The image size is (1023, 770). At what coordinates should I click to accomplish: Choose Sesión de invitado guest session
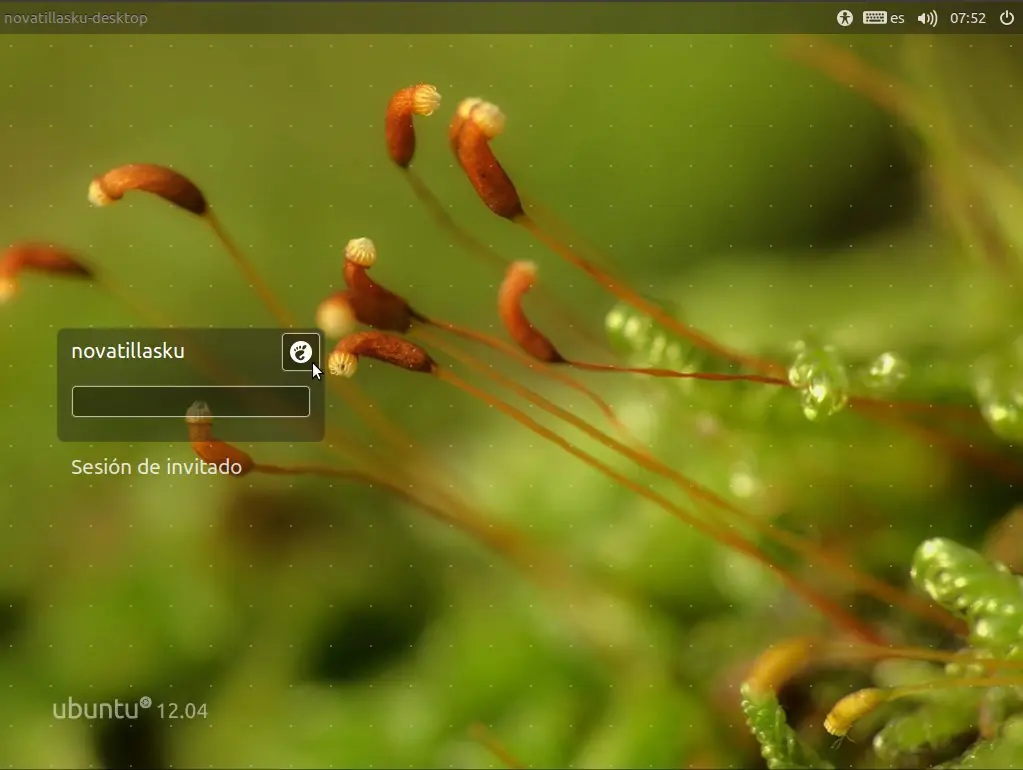pyautogui.click(x=157, y=467)
